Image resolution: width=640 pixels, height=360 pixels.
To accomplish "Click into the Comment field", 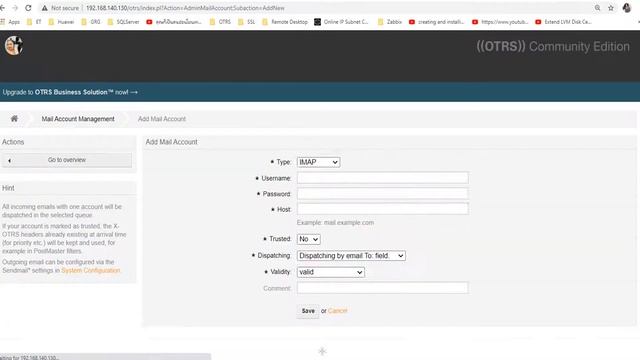I will tap(382, 287).
